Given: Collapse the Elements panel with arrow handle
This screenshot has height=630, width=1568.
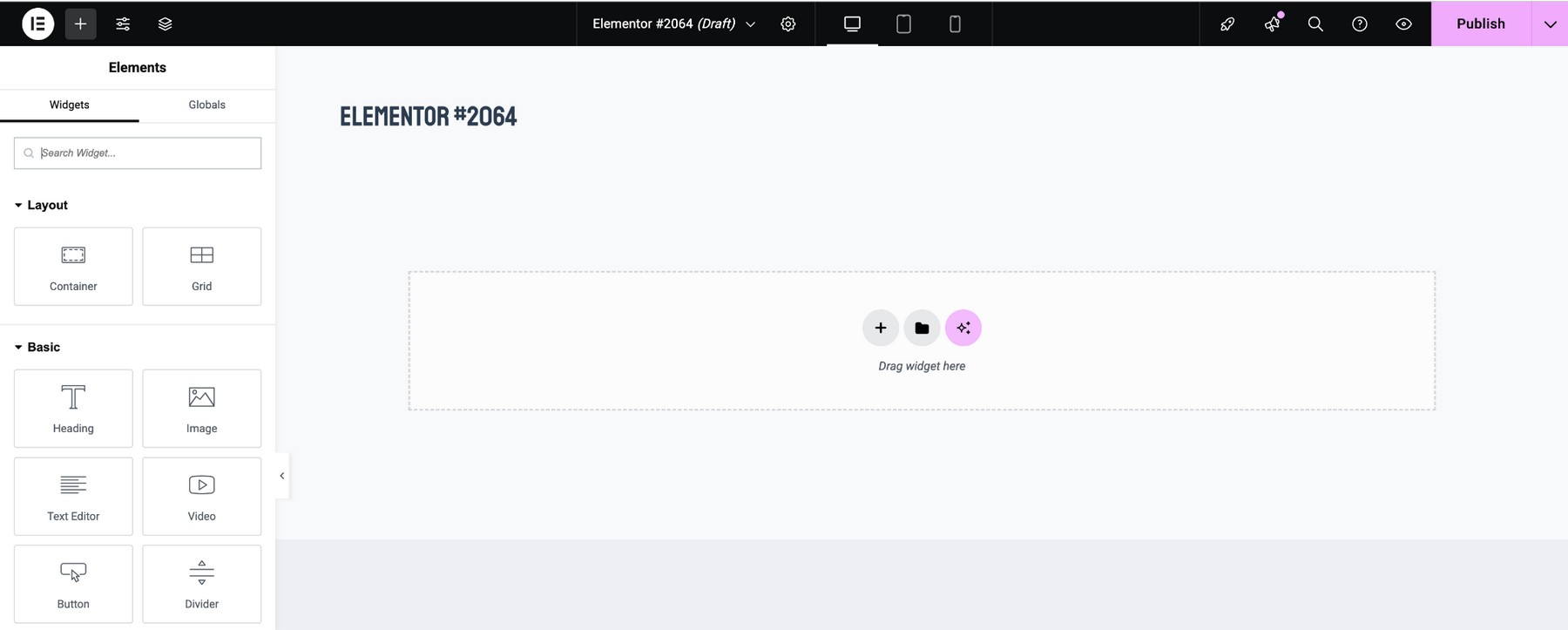Looking at the screenshot, I should coord(282,476).
